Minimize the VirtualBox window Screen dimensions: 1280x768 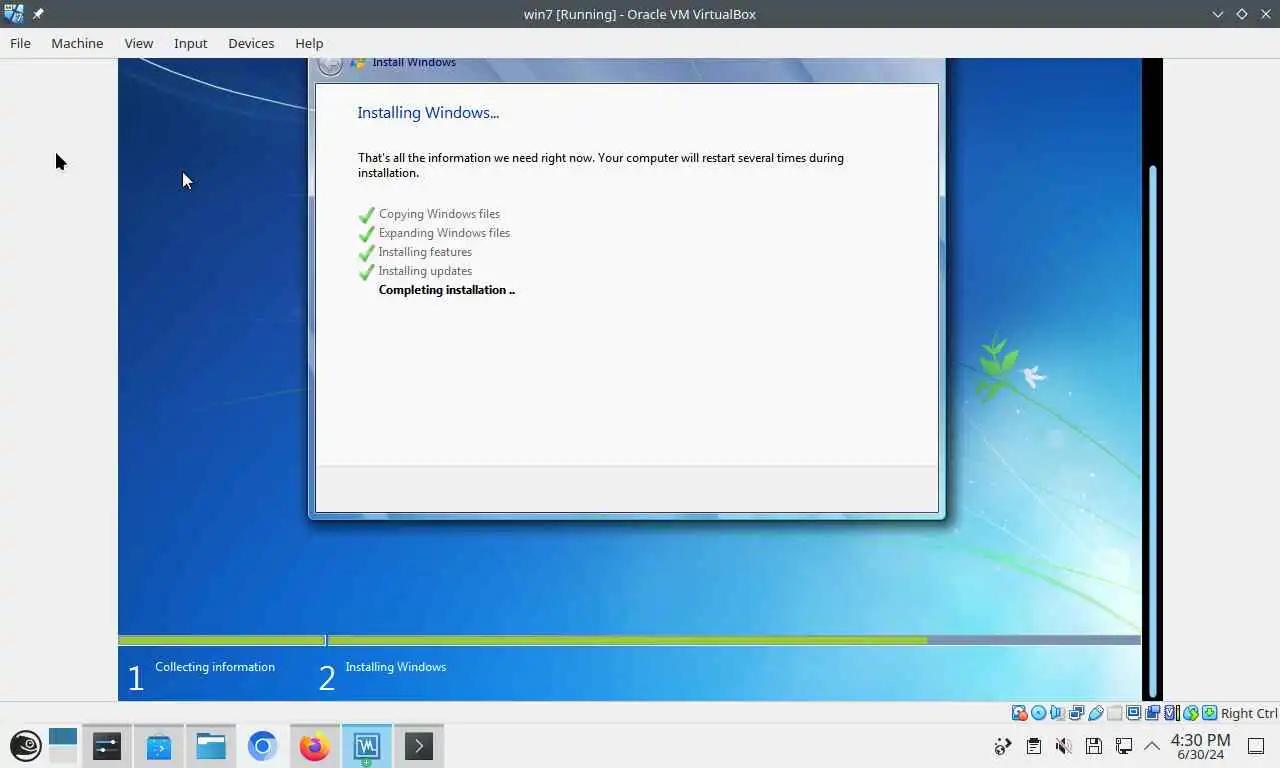[1218, 14]
